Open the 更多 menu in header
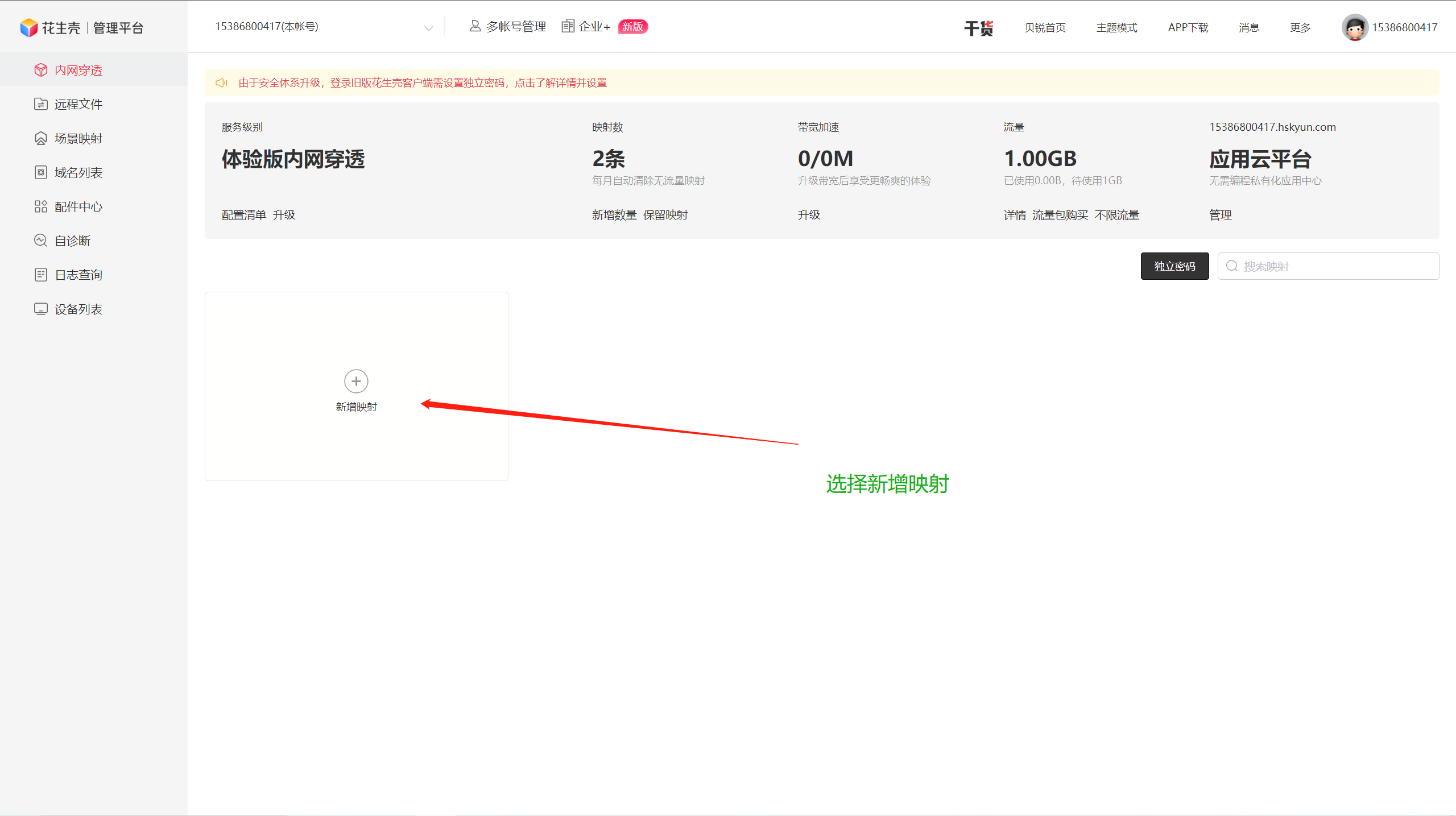Viewport: 1456px width, 816px height. (x=1300, y=28)
